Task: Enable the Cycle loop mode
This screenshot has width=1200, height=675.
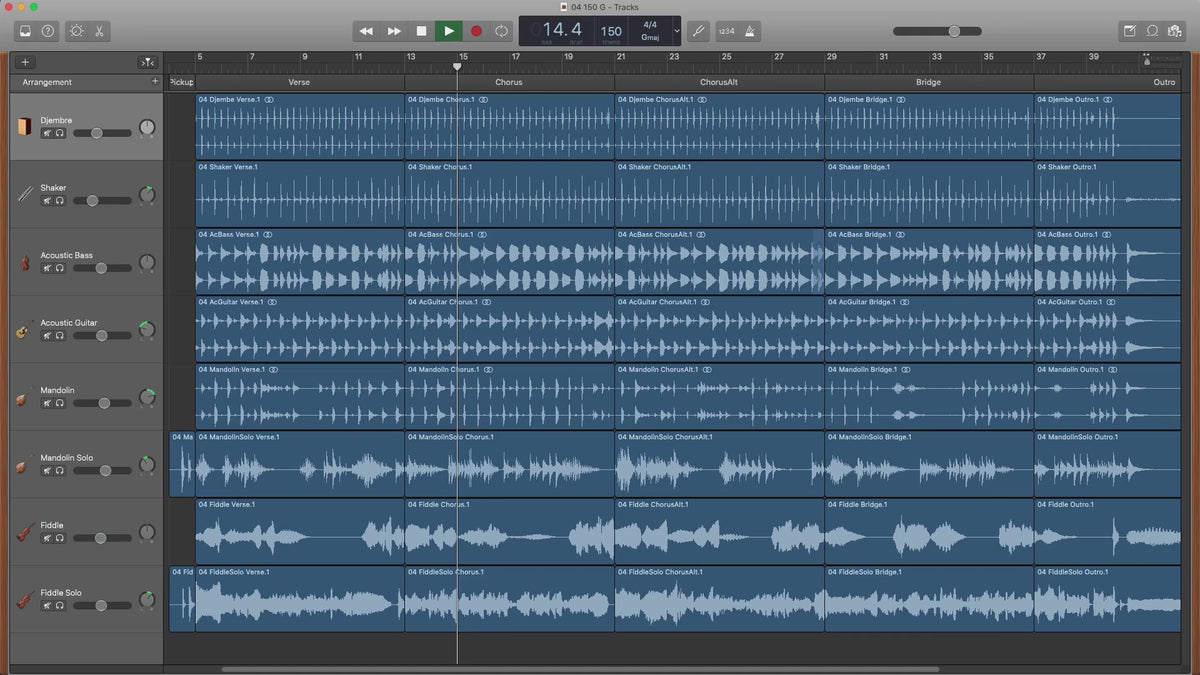Action: click(x=501, y=31)
